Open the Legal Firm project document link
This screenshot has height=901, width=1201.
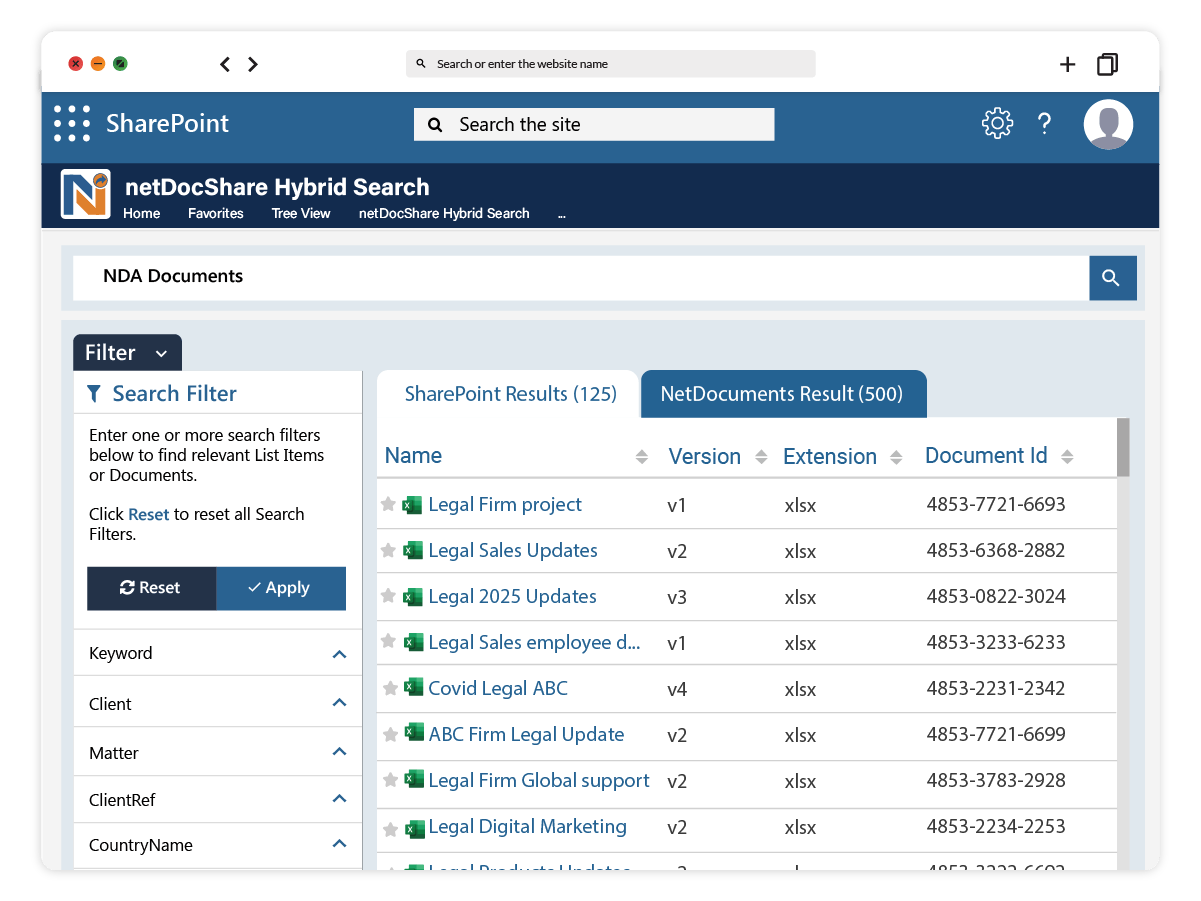[x=505, y=505]
